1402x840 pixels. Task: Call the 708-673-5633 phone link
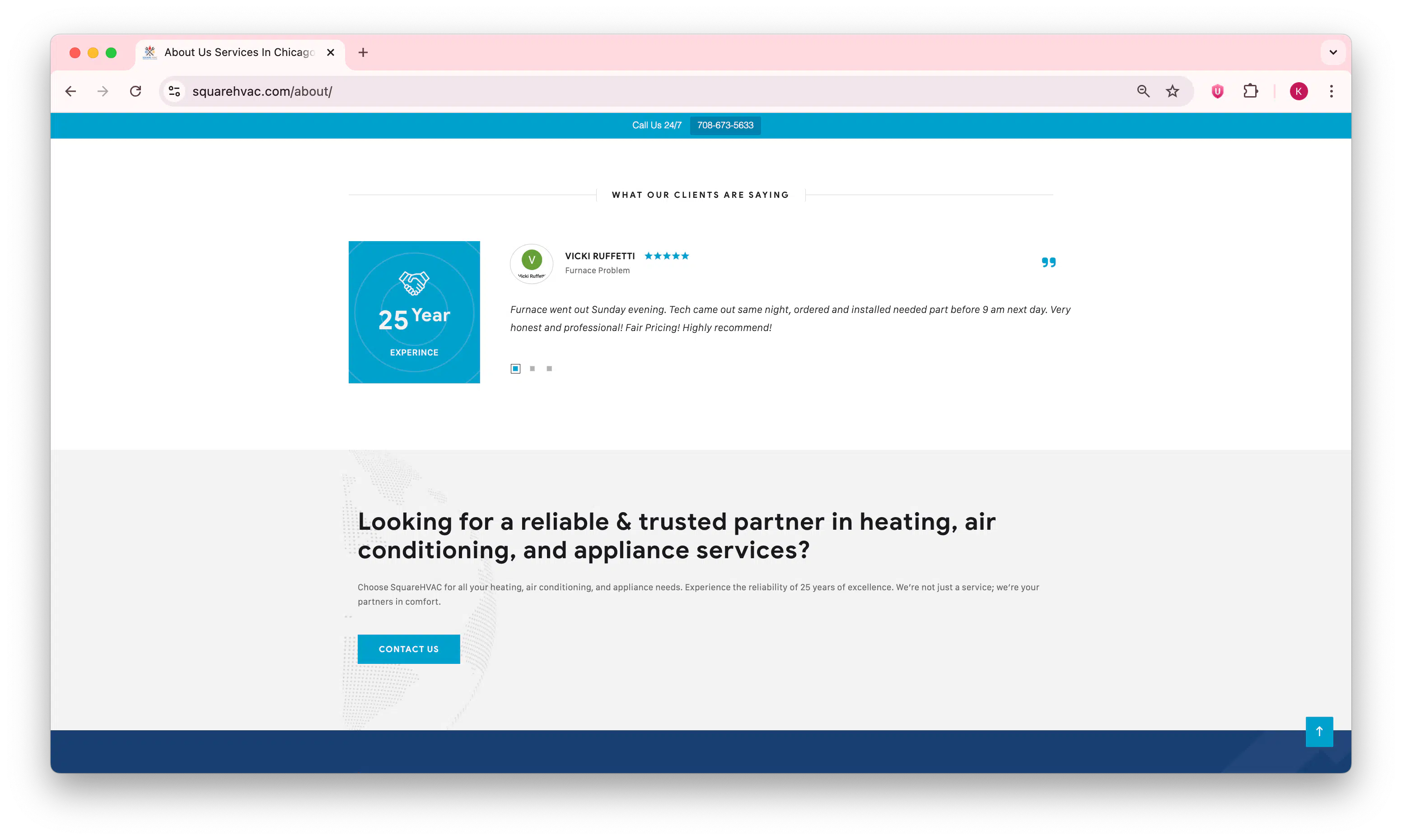coord(725,125)
